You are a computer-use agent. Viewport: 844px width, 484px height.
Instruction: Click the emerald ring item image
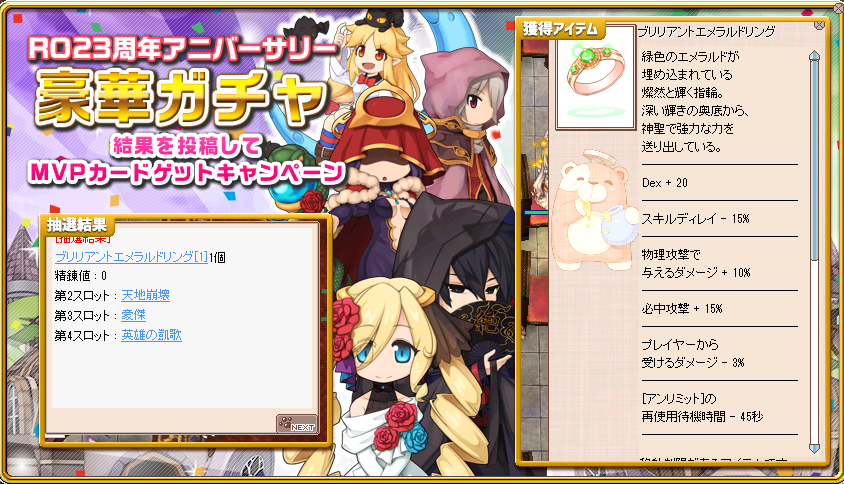595,77
